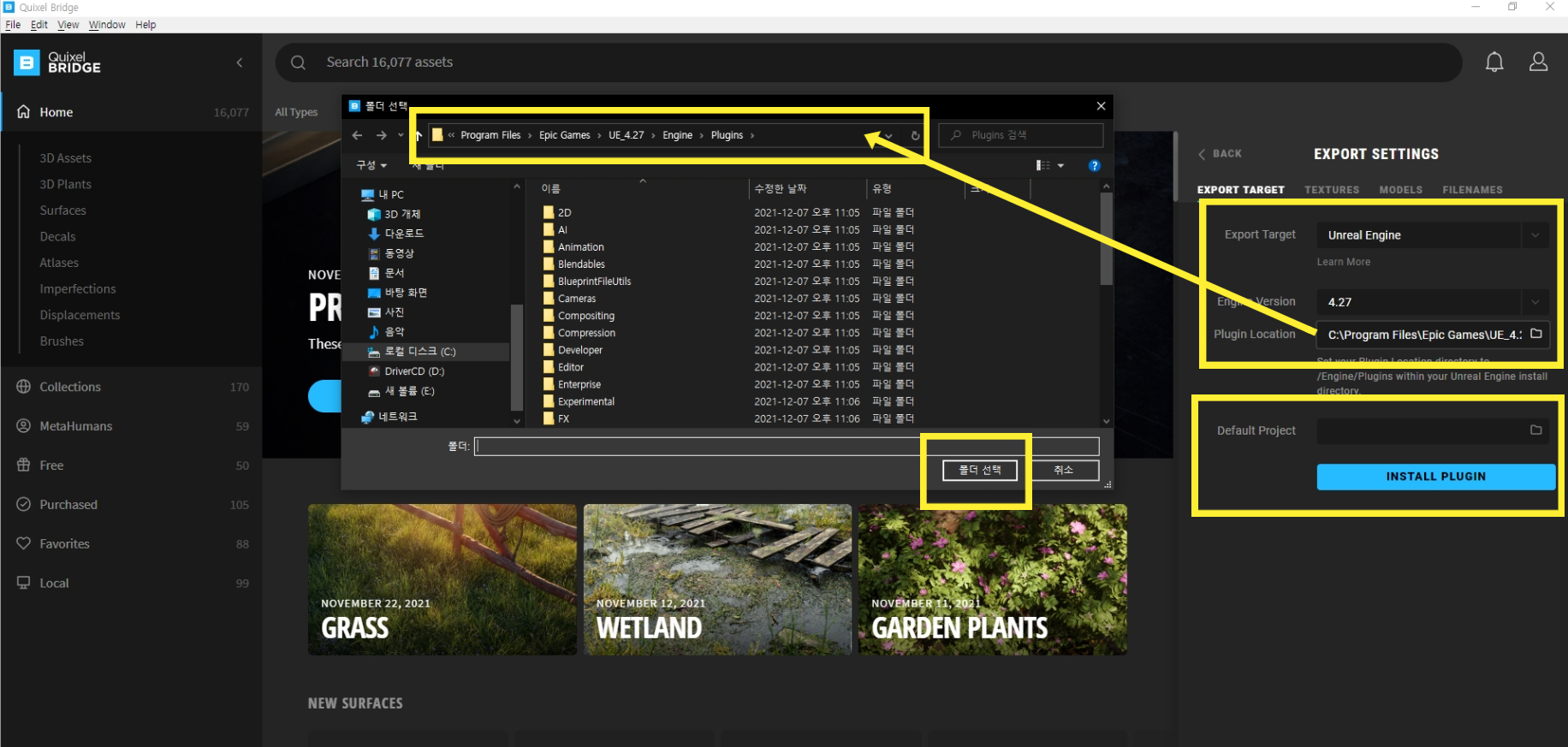Image resolution: width=1568 pixels, height=747 pixels.
Task: Open Surfaces category
Action: coord(62,210)
